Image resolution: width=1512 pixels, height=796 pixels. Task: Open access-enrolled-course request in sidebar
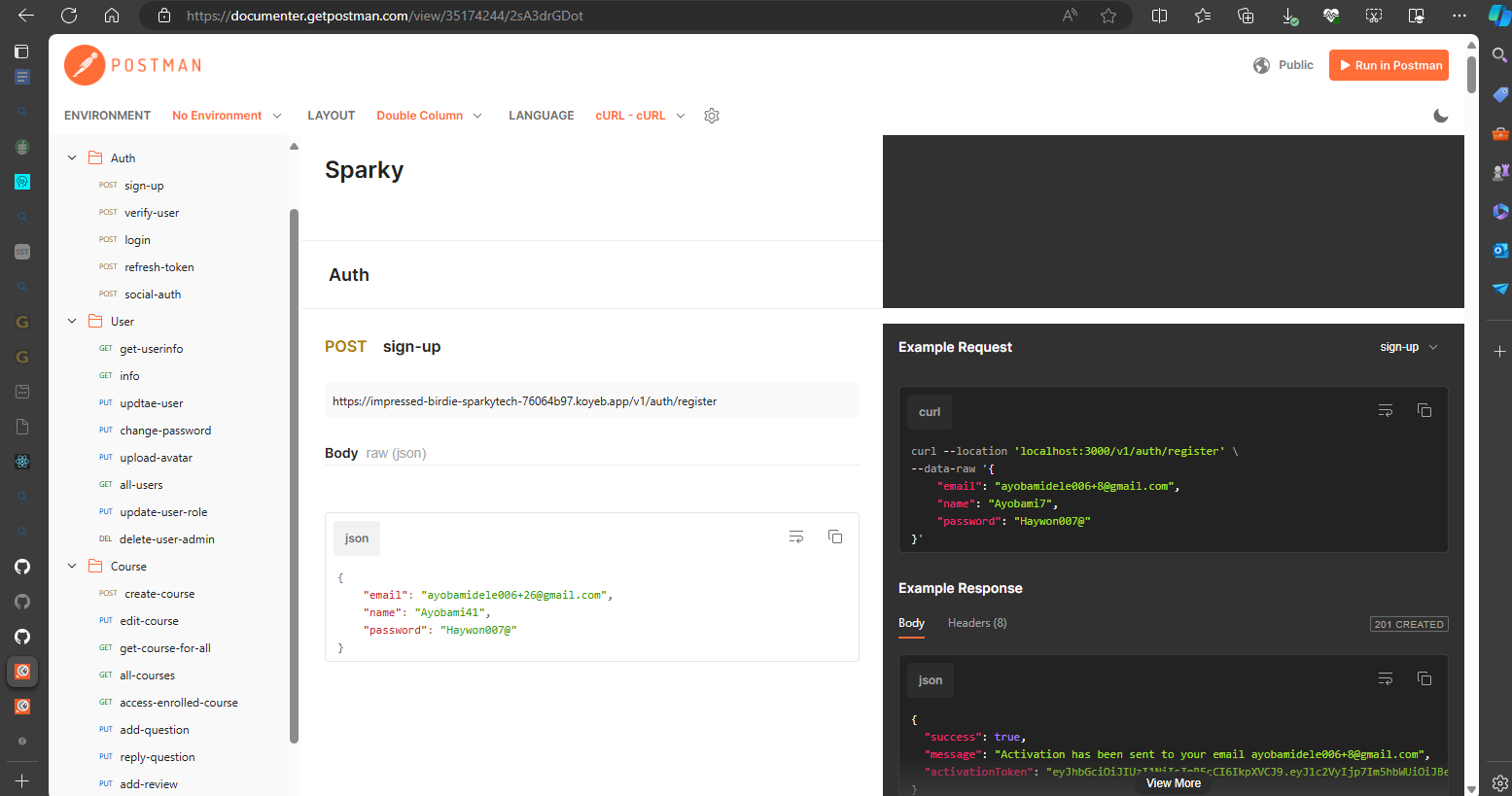pyautogui.click(x=178, y=703)
